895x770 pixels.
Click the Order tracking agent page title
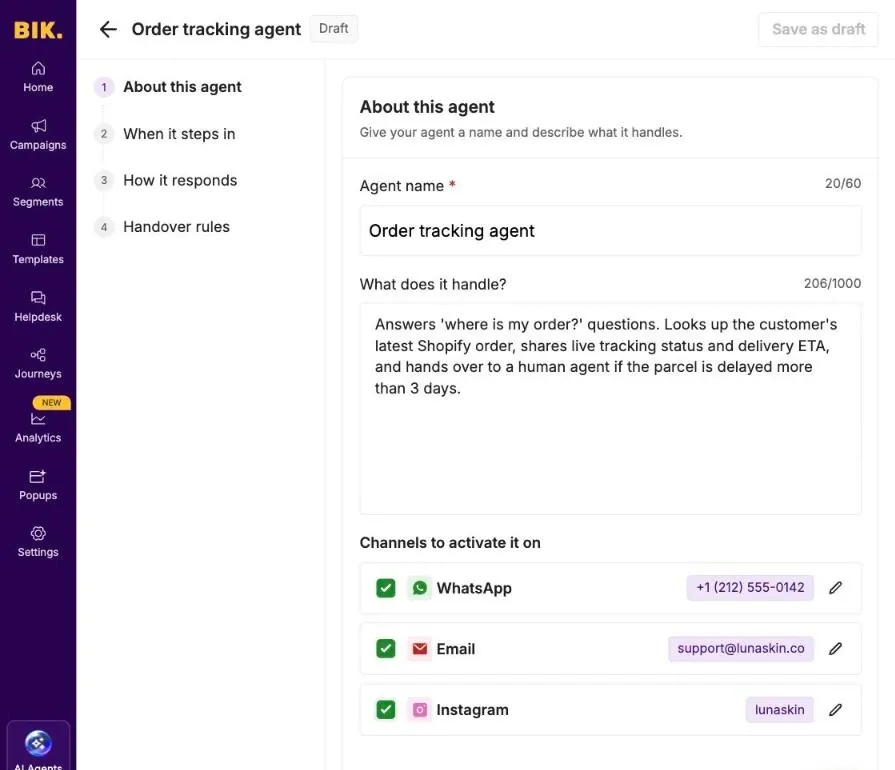click(216, 29)
